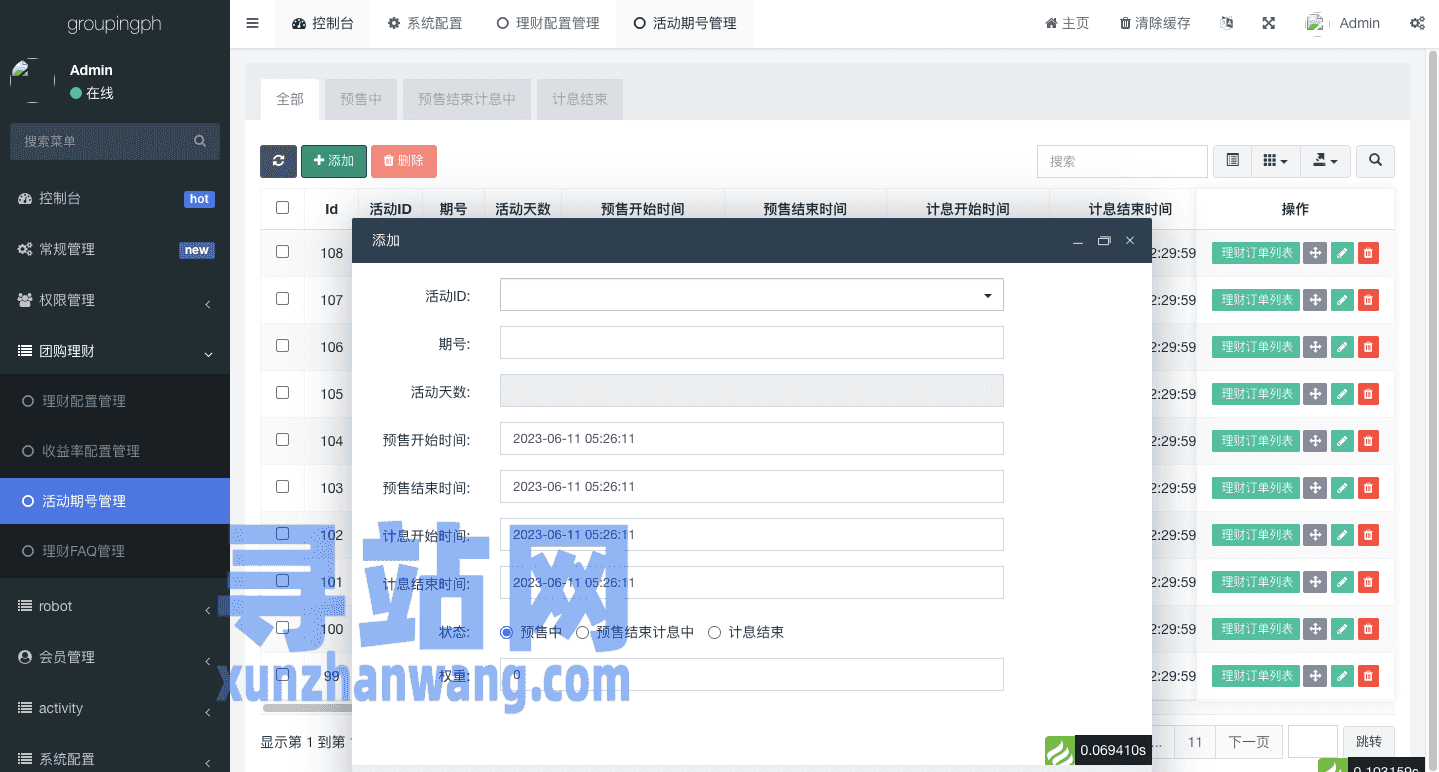This screenshot has width=1439, height=772.
Task: Expand the 系统配置 sidebar menu
Action: 115,759
